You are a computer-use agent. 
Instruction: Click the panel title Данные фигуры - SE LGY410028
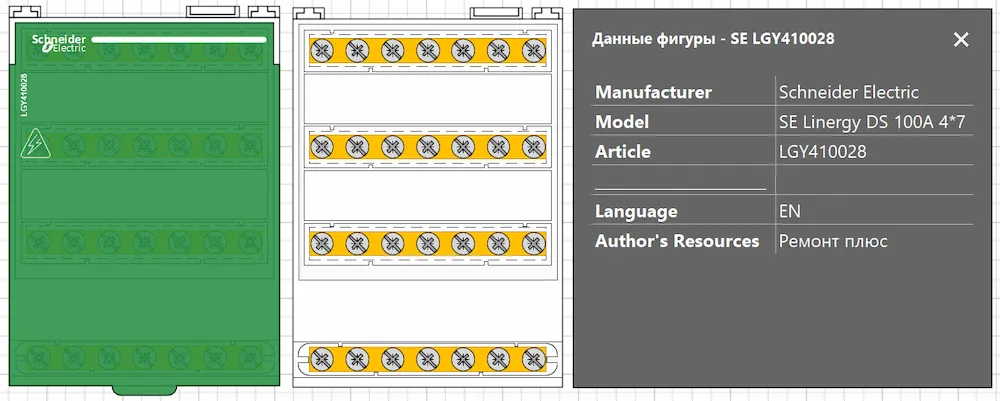pyautogui.click(x=713, y=39)
